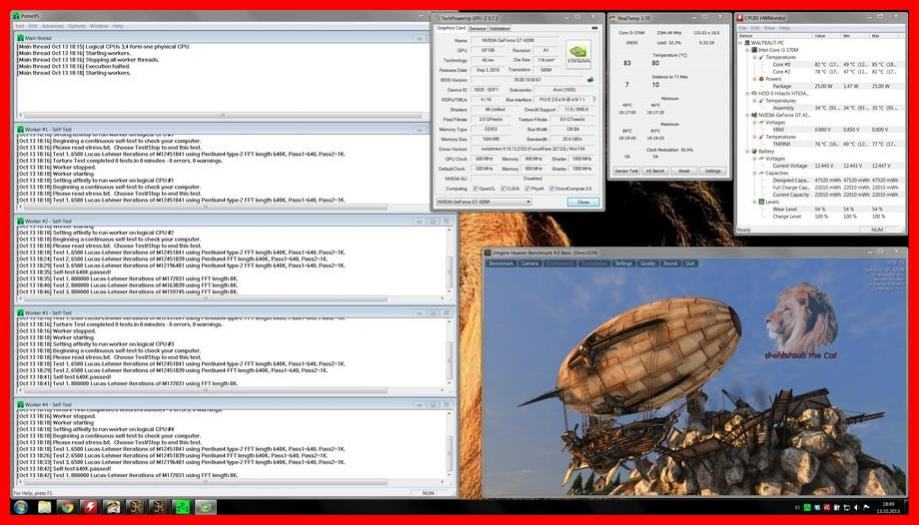The height and width of the screenshot is (525, 919).
Task: Click the Windows Start orb
Action: (x=21, y=507)
